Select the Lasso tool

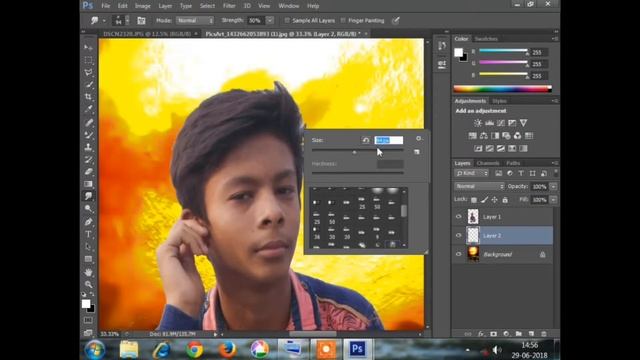coord(88,72)
